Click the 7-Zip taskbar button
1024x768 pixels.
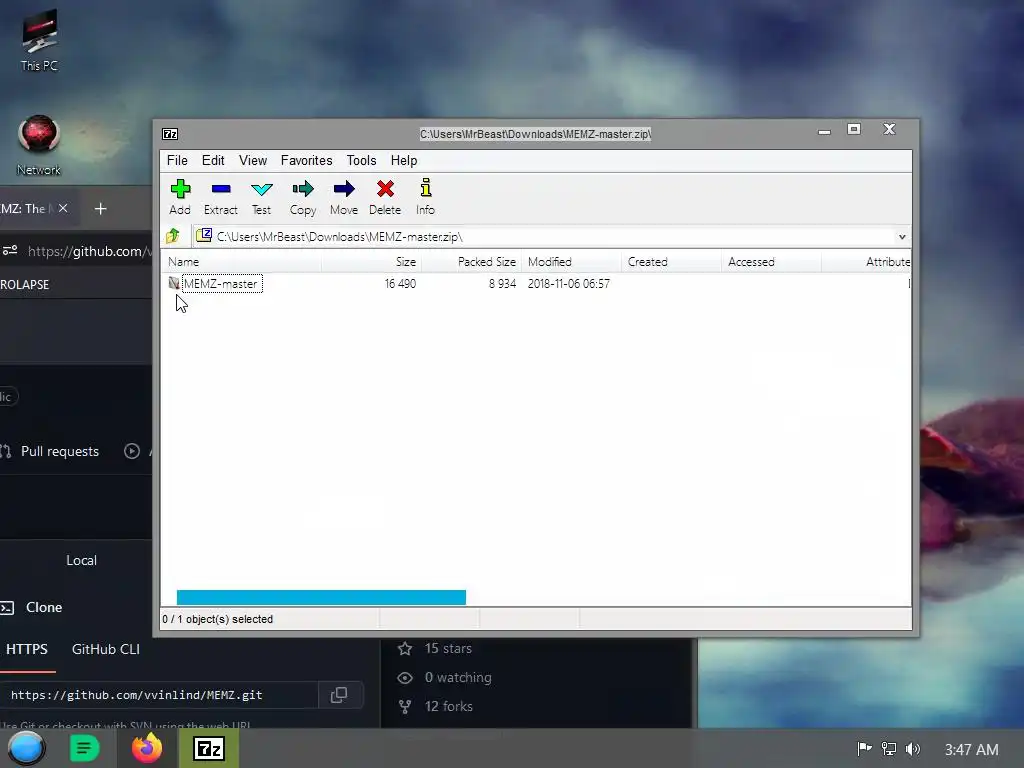(209, 748)
